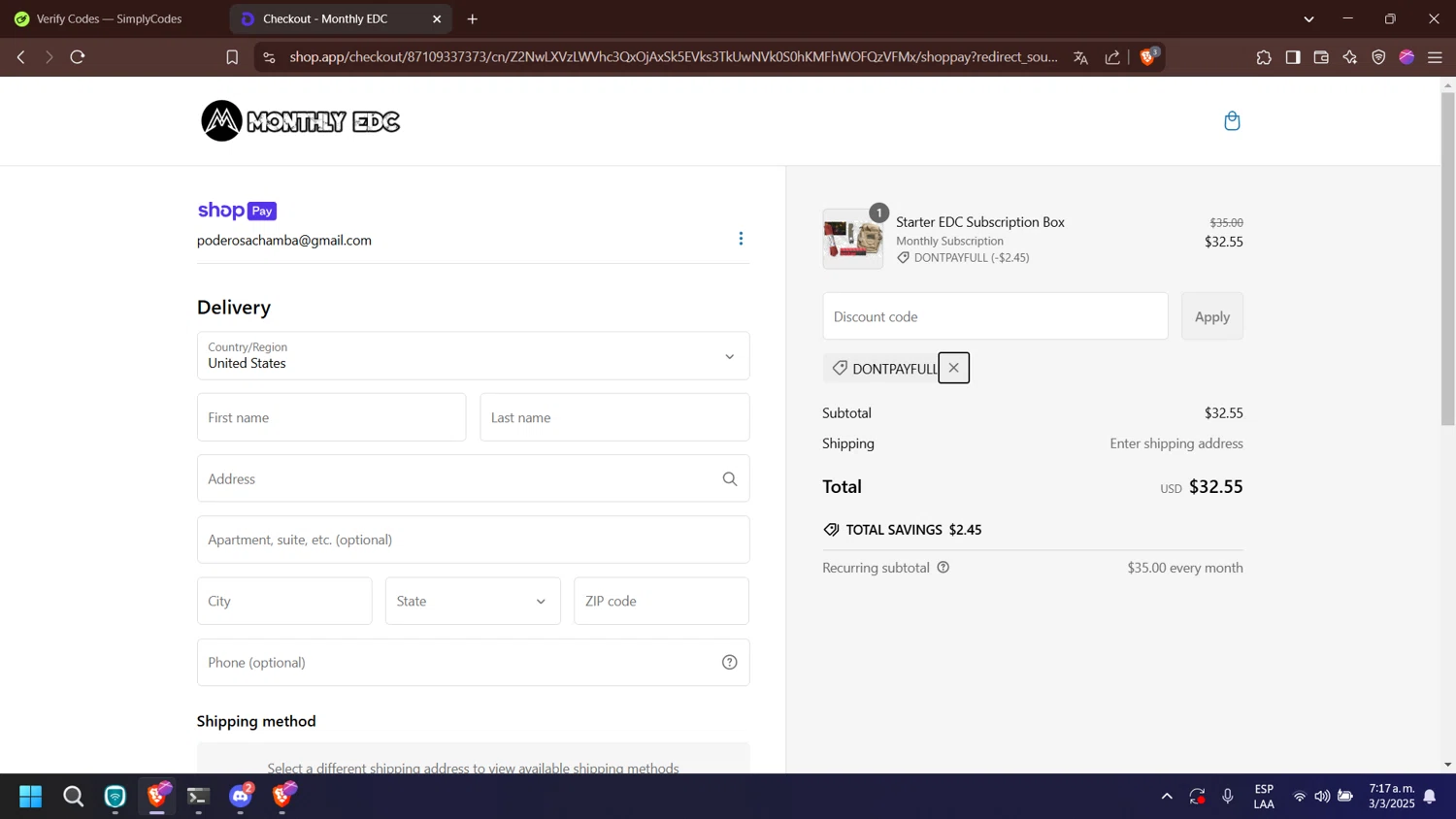Open the account options three-dot menu
The width and height of the screenshot is (1456, 819).
pos(741,239)
